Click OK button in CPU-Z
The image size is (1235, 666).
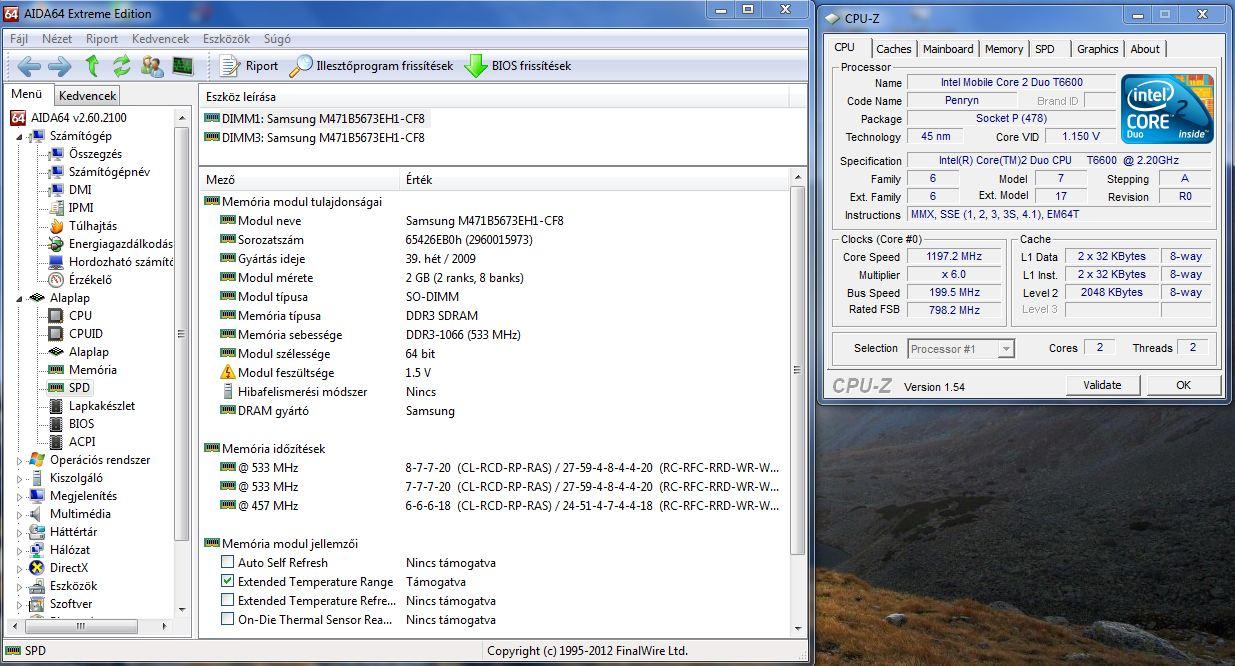tap(1183, 385)
